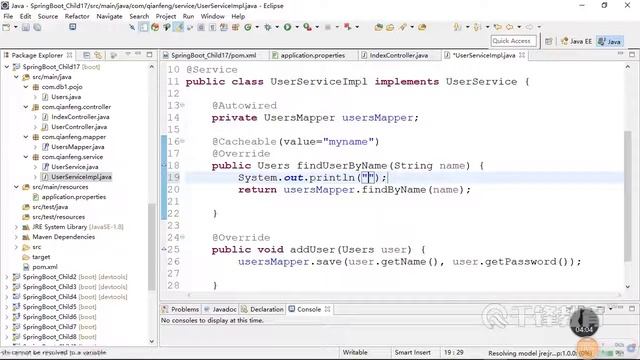Image resolution: width=640 pixels, height=360 pixels.
Task: Click the Next Annotation arrow icon
Action: [458, 27]
